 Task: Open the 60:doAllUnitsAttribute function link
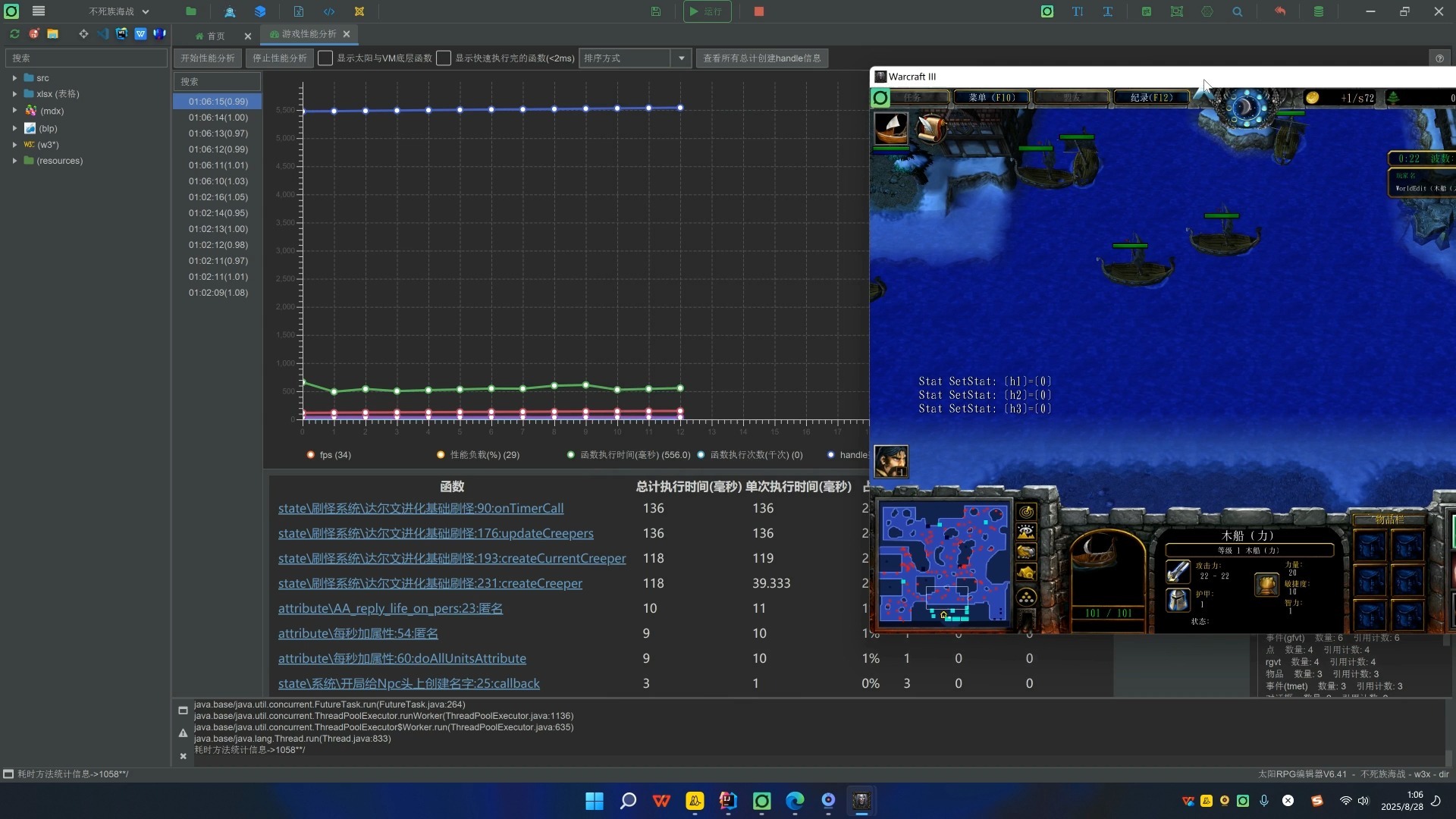pyautogui.click(x=402, y=658)
